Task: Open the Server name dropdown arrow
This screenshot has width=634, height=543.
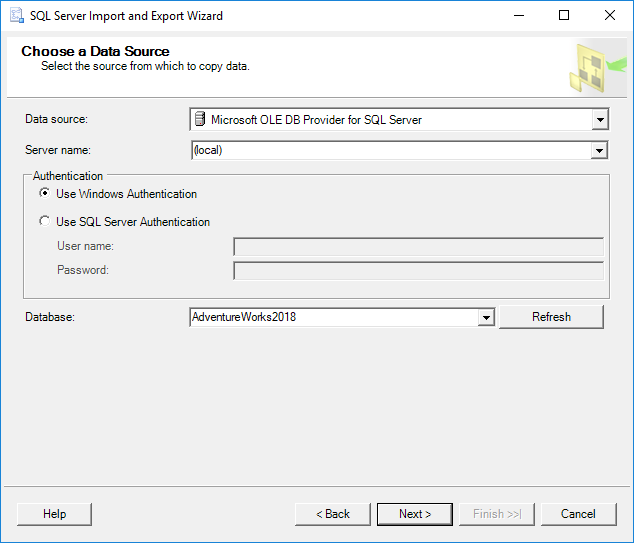Action: coord(600,151)
